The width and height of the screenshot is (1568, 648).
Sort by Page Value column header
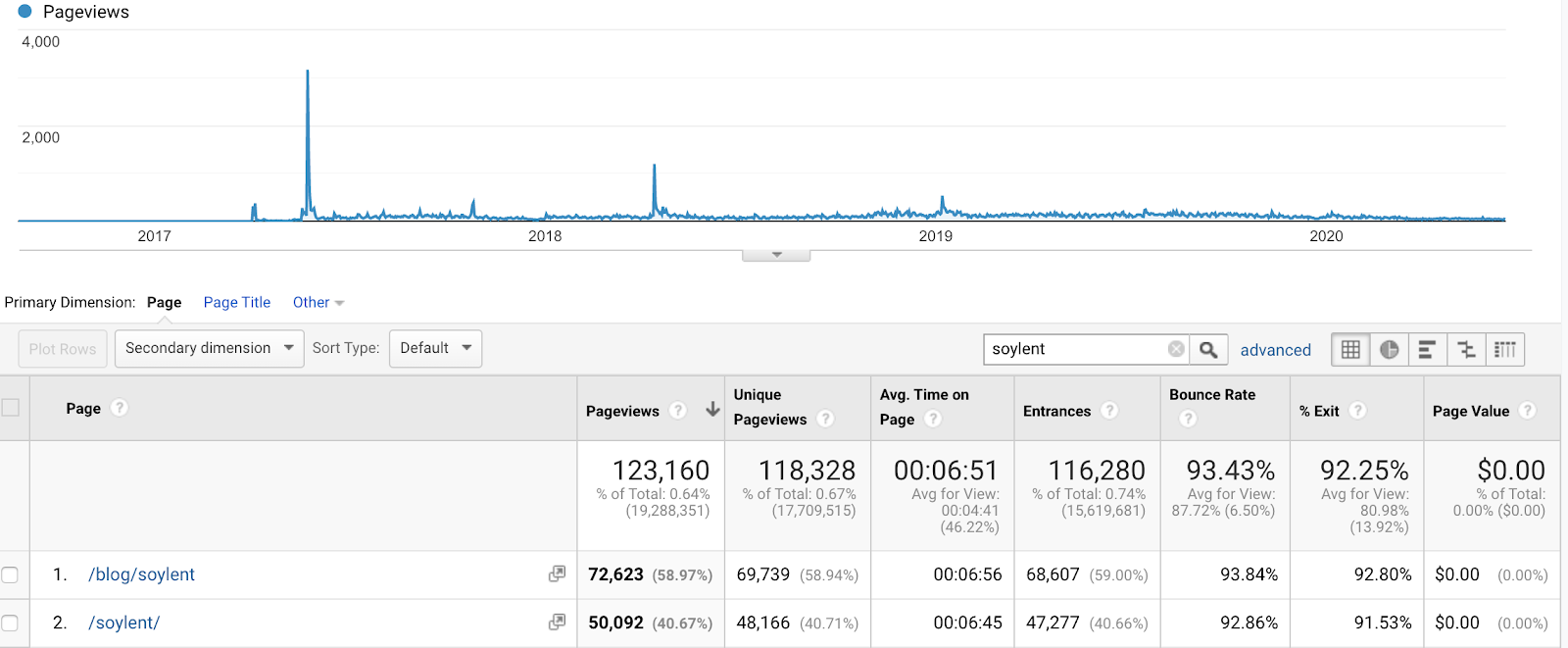coord(1470,411)
